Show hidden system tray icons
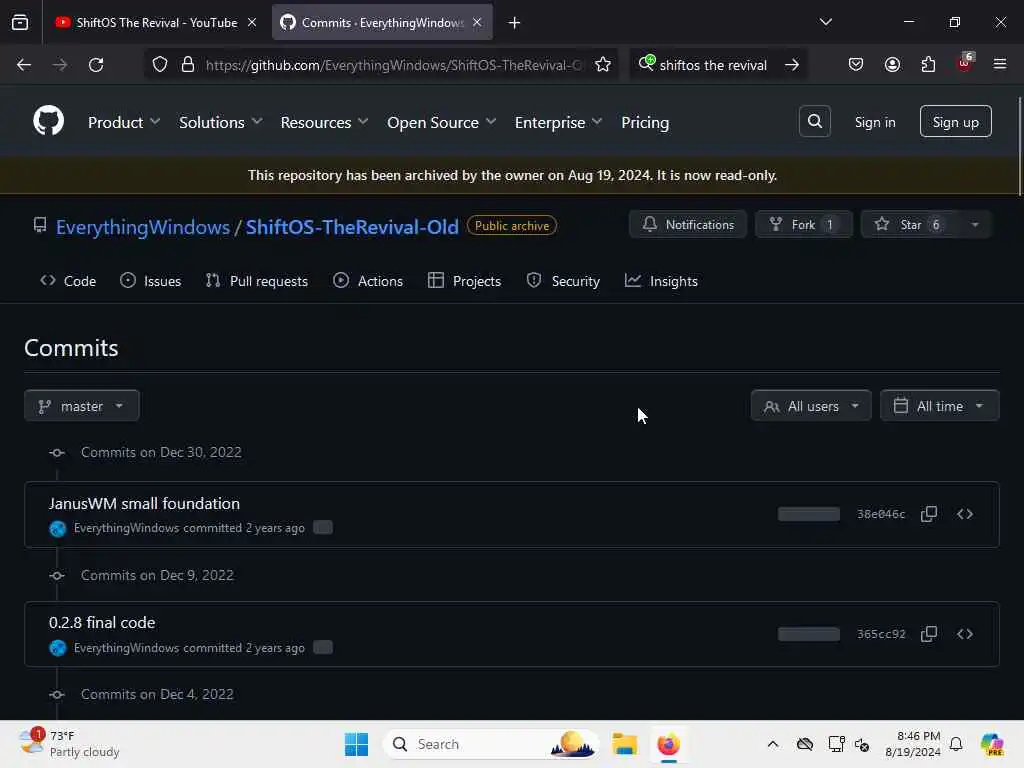The height and width of the screenshot is (768, 1024). (x=773, y=744)
